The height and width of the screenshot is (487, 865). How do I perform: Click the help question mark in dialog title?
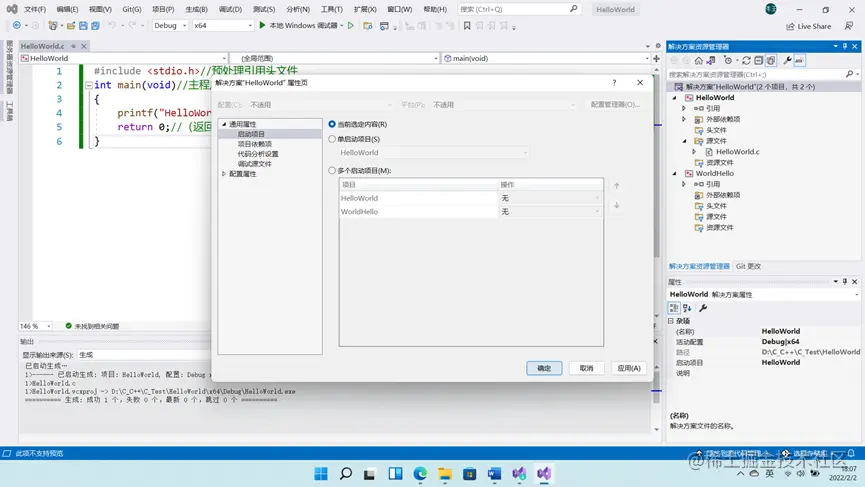pos(614,82)
